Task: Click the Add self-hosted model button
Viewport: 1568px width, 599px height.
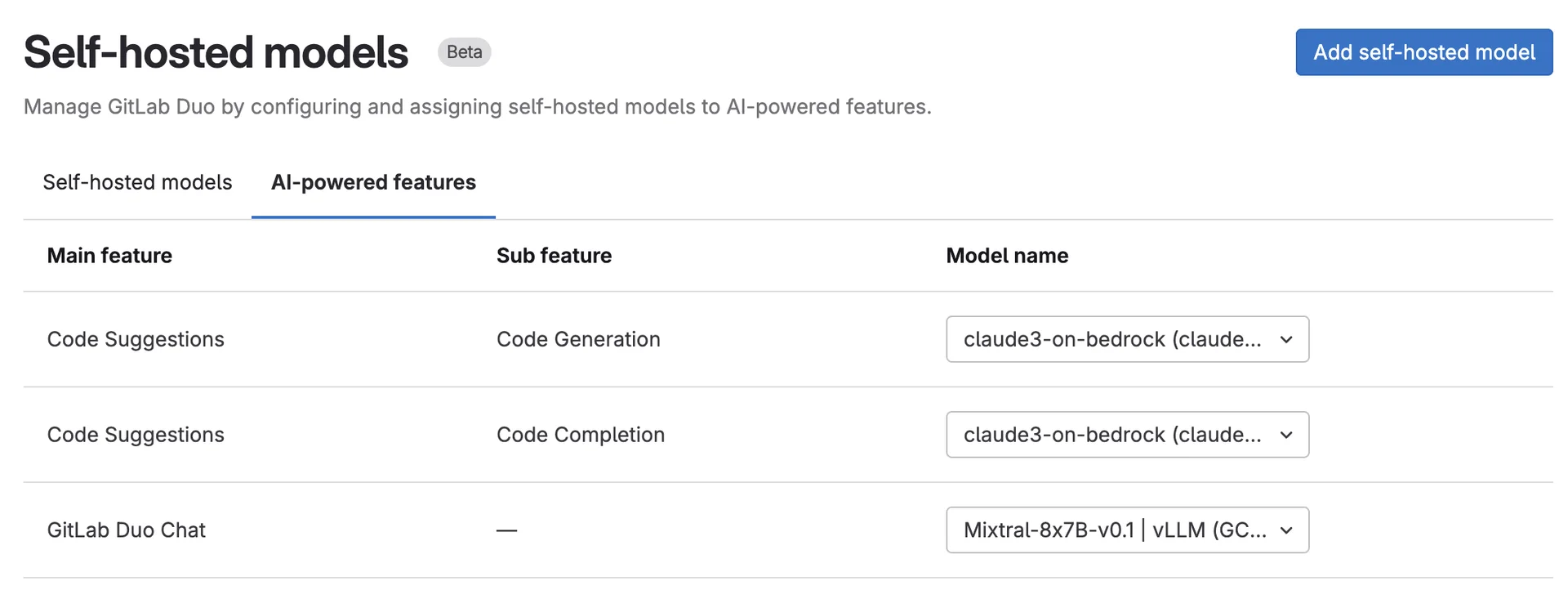Action: tap(1423, 51)
